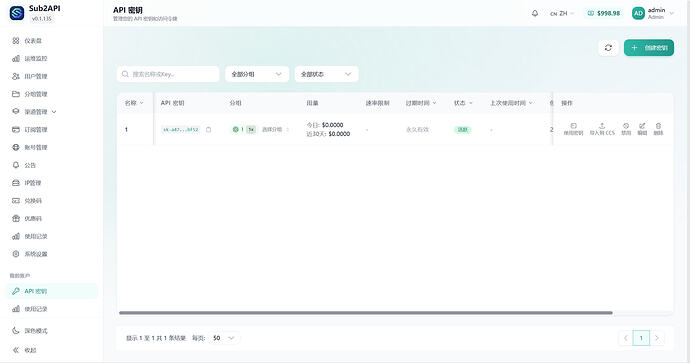Click the edit key action icon
The height and width of the screenshot is (363, 690).
point(642,129)
